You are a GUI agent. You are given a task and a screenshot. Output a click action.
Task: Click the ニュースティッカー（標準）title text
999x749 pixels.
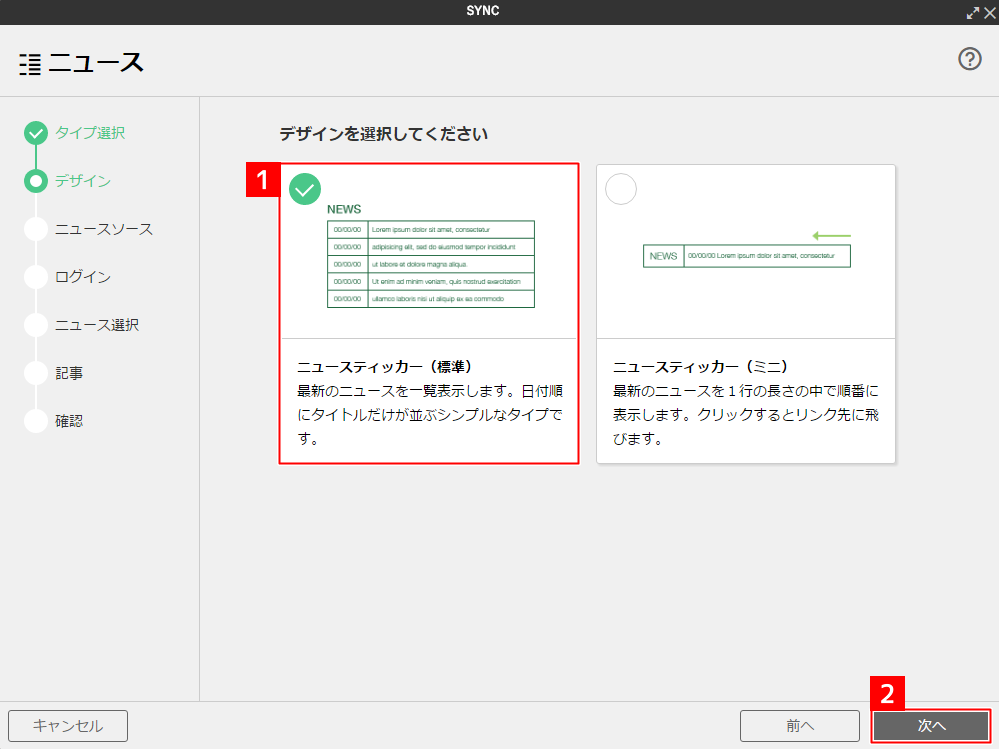(x=385, y=367)
